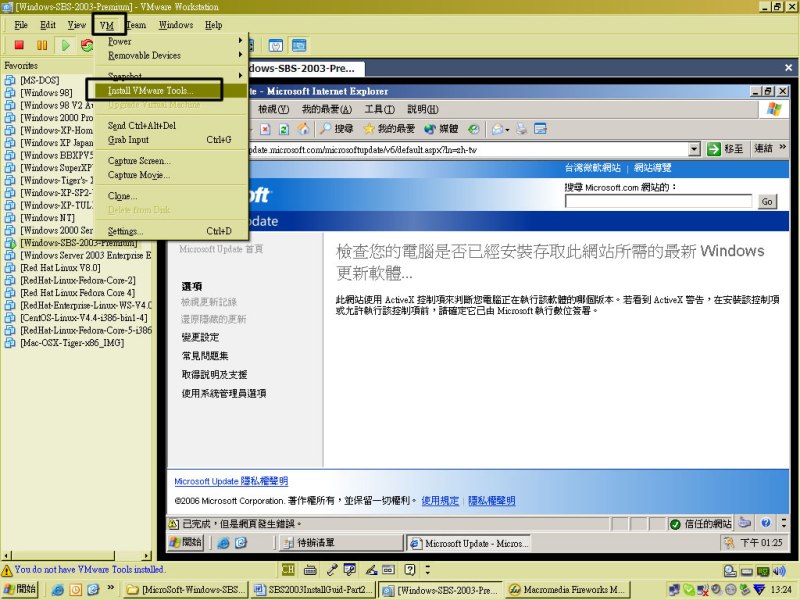This screenshot has width=800, height=600.
Task: Select [Mac-OSX-Tiger-x86_IMG] in Favorites list
Action: pos(72,343)
